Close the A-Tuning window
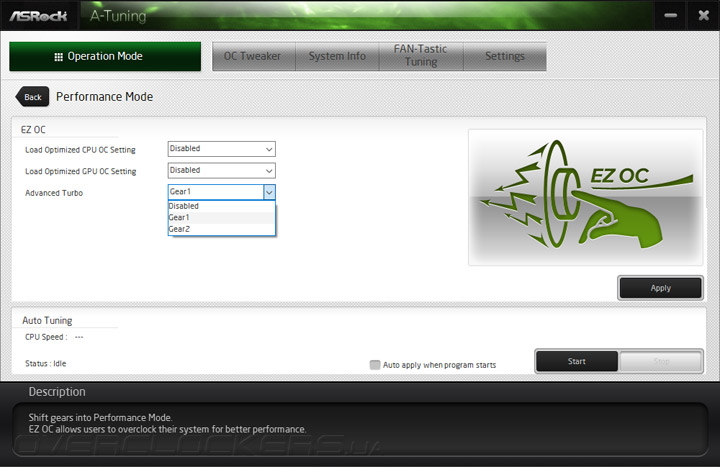Viewport: 720px width, 467px height. pos(703,16)
